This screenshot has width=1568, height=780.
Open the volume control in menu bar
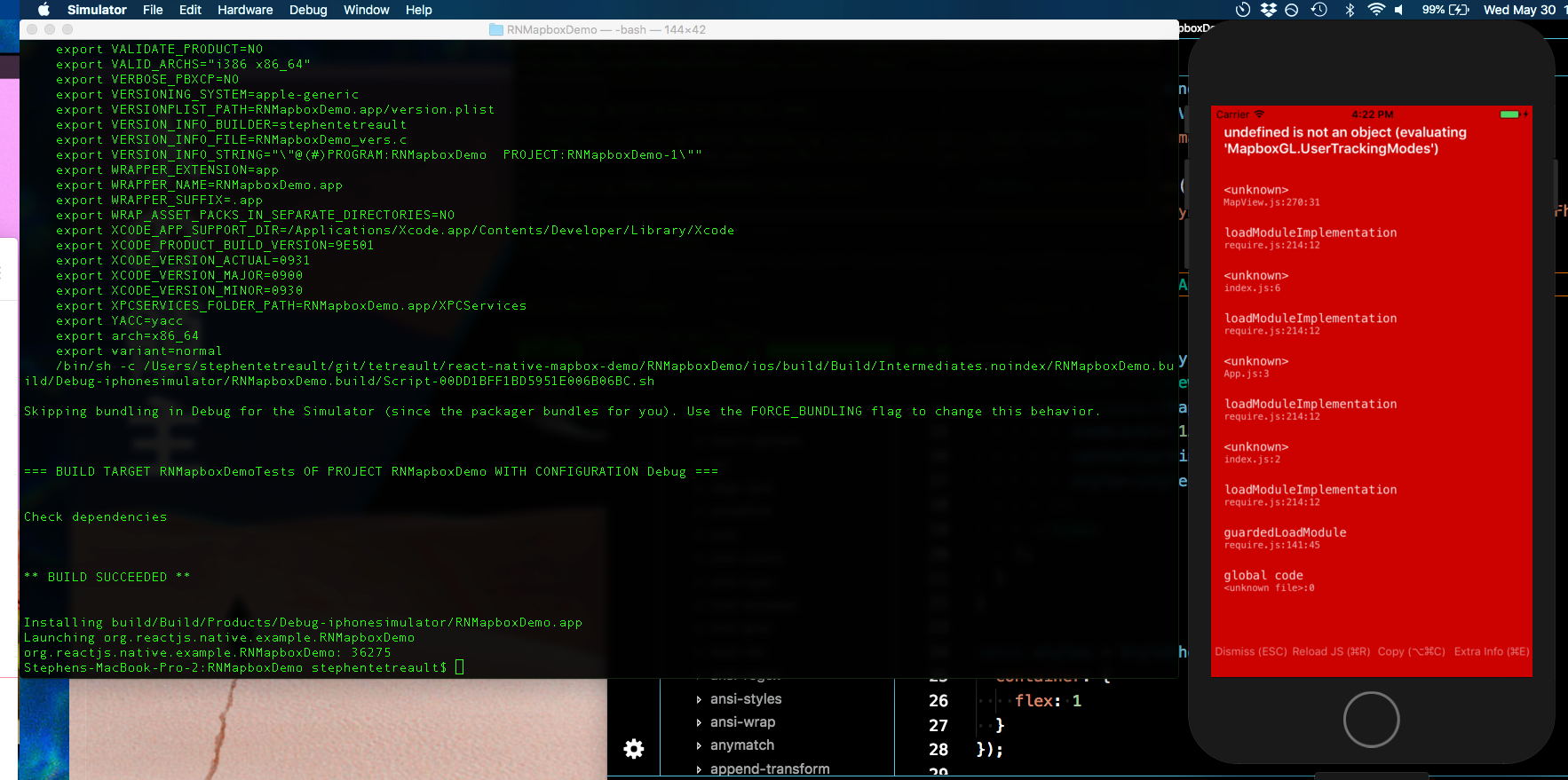[x=1399, y=10]
